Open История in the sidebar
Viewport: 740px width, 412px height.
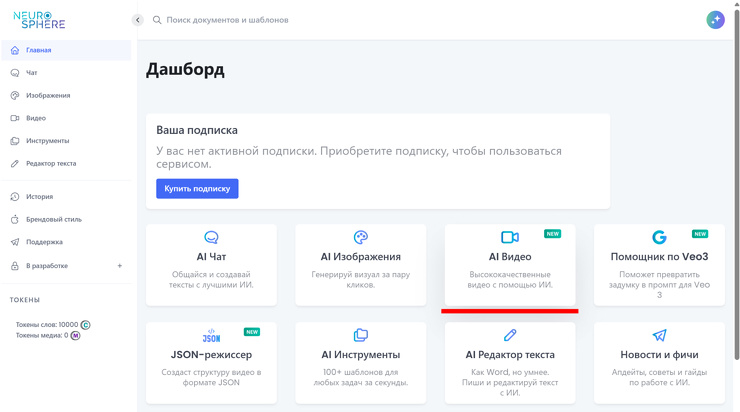pos(40,197)
